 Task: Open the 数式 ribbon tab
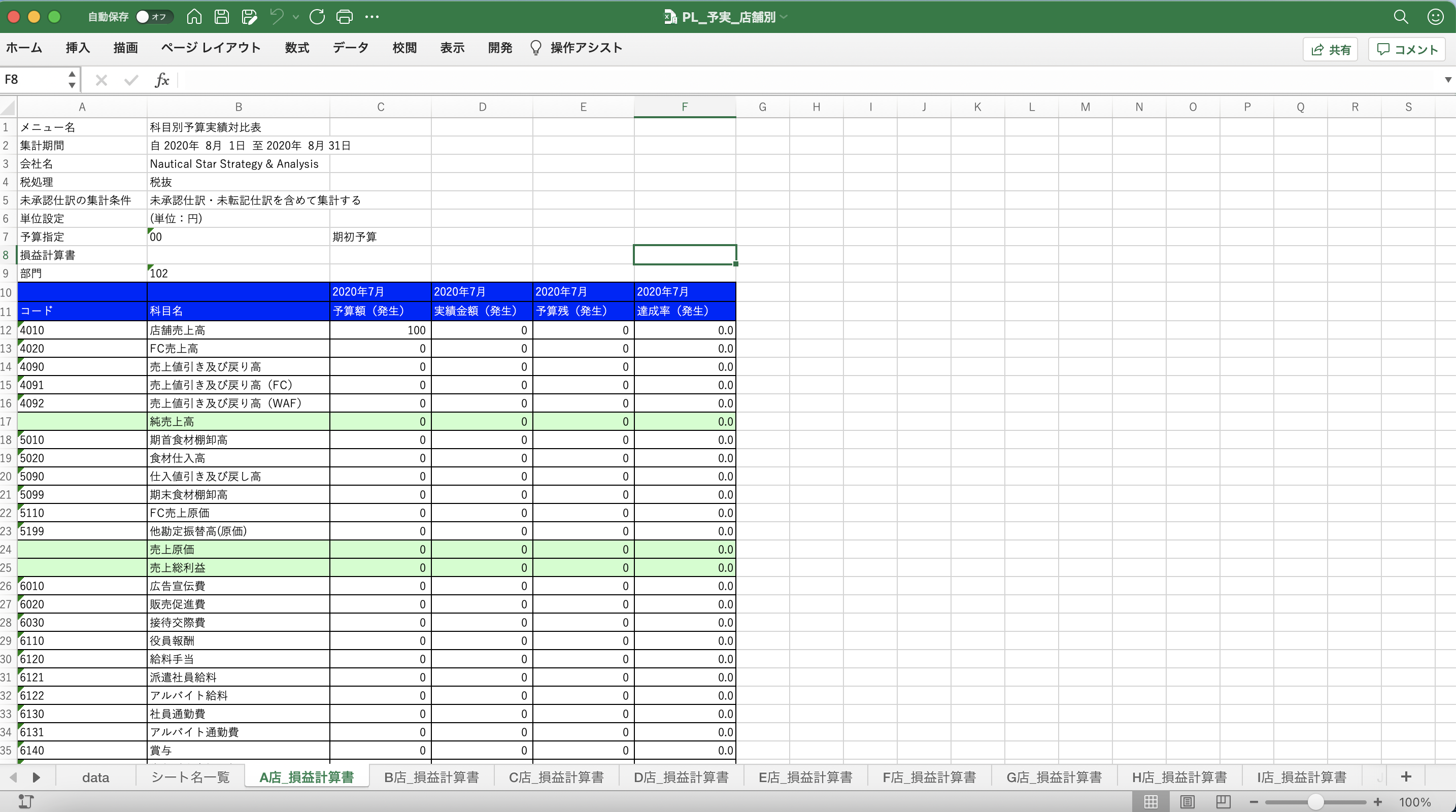pos(297,48)
